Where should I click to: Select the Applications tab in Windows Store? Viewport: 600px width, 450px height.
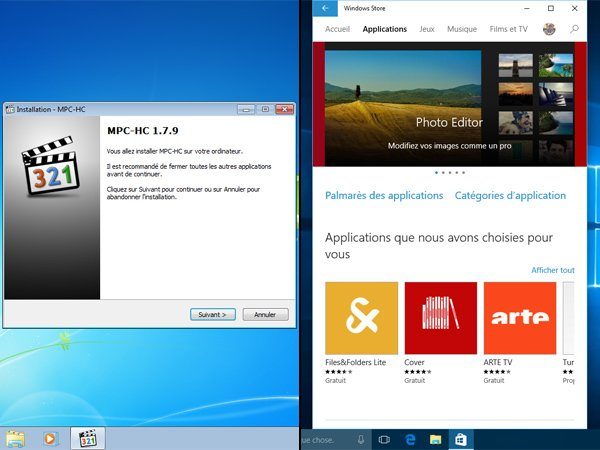click(x=385, y=29)
